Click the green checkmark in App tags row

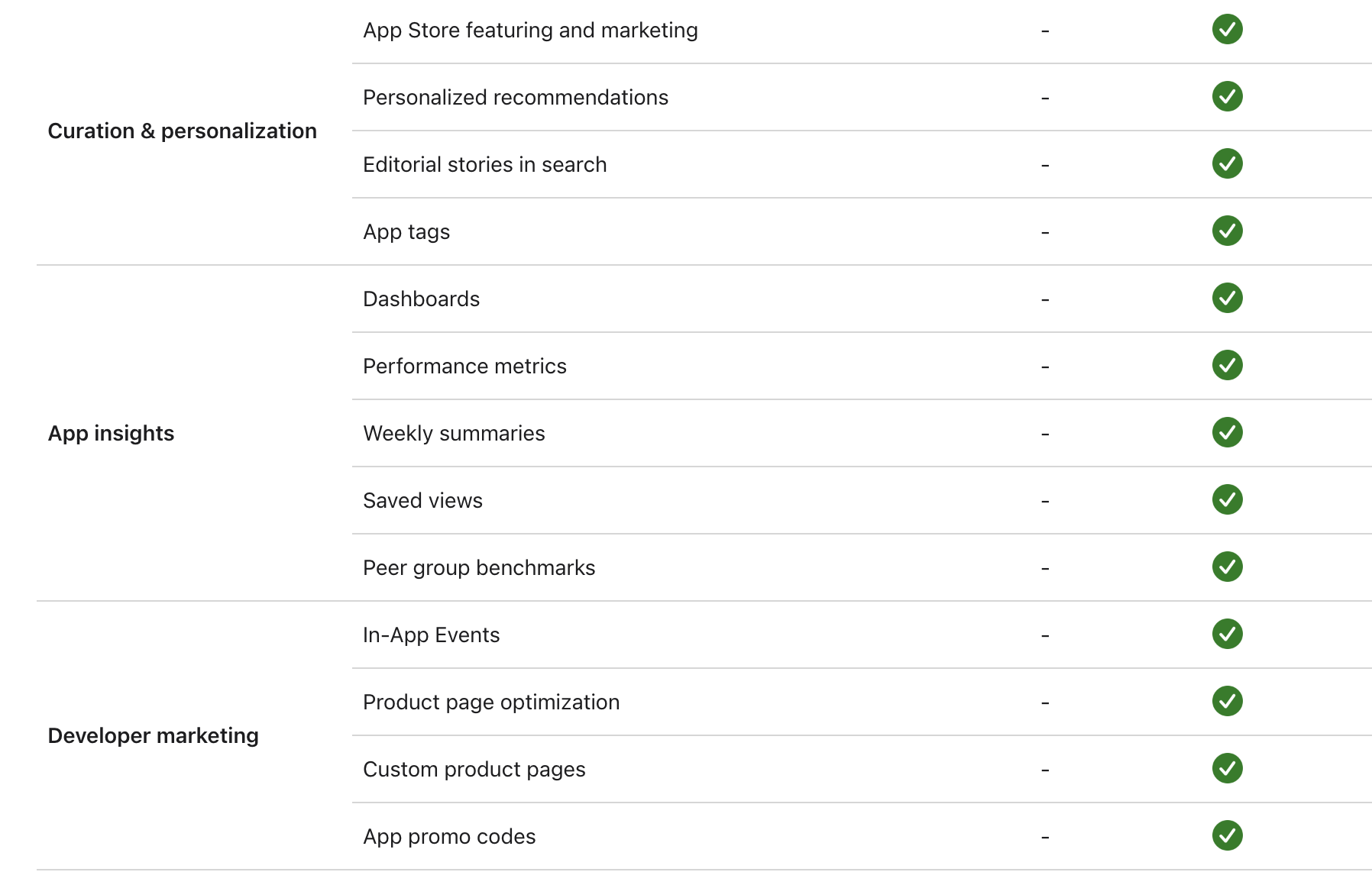tap(1227, 231)
